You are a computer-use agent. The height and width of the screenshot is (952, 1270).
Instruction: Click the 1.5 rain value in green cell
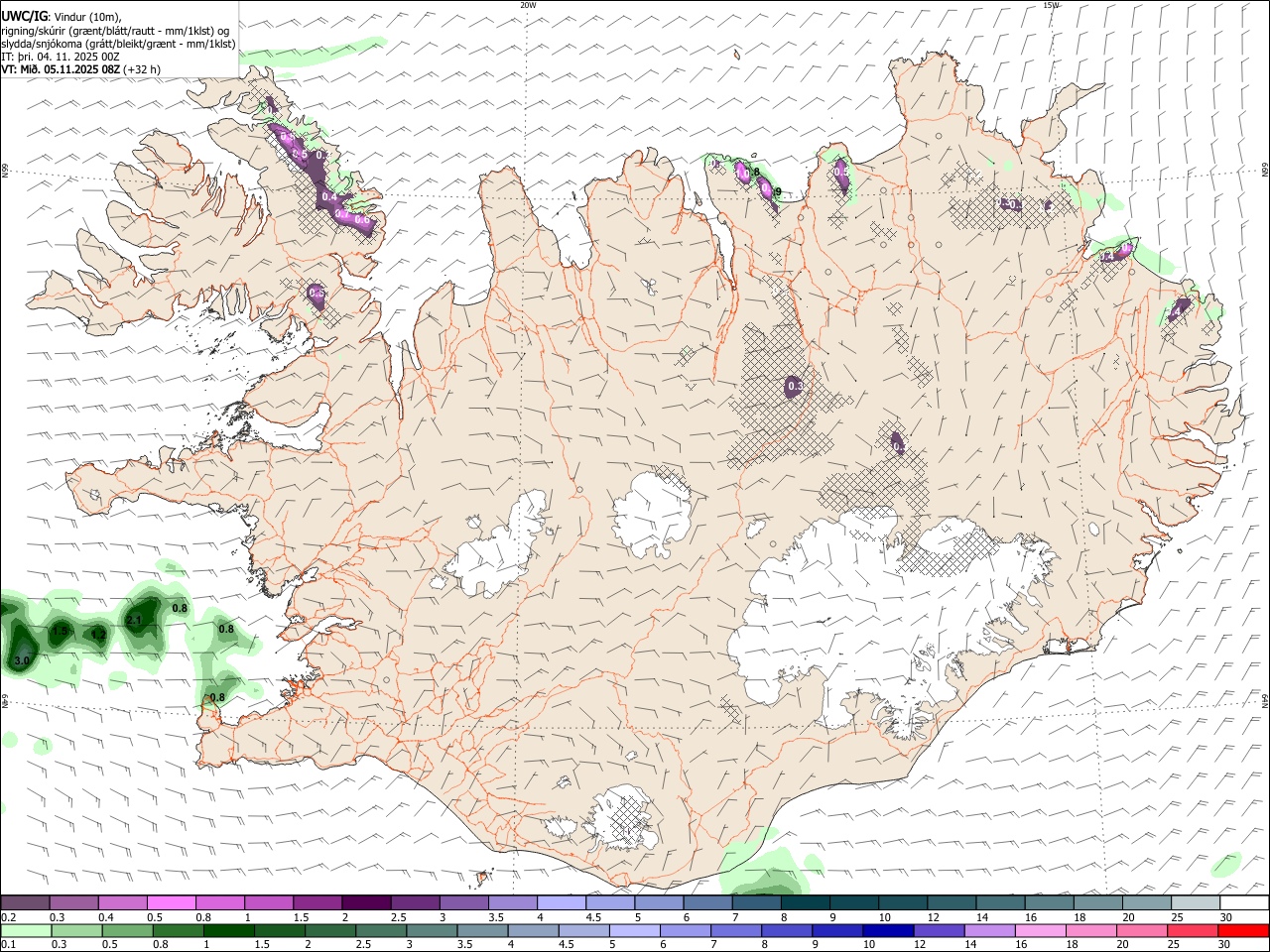[x=60, y=631]
